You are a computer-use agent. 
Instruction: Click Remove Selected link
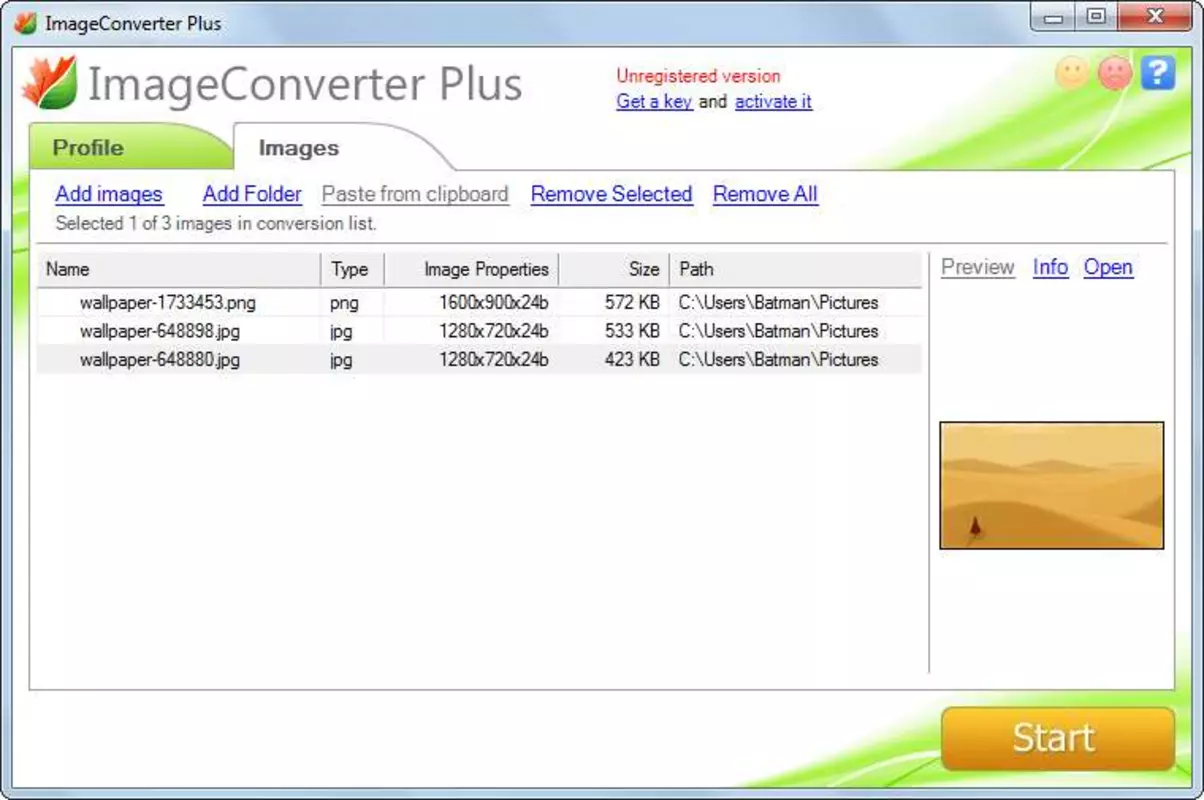[x=611, y=194]
